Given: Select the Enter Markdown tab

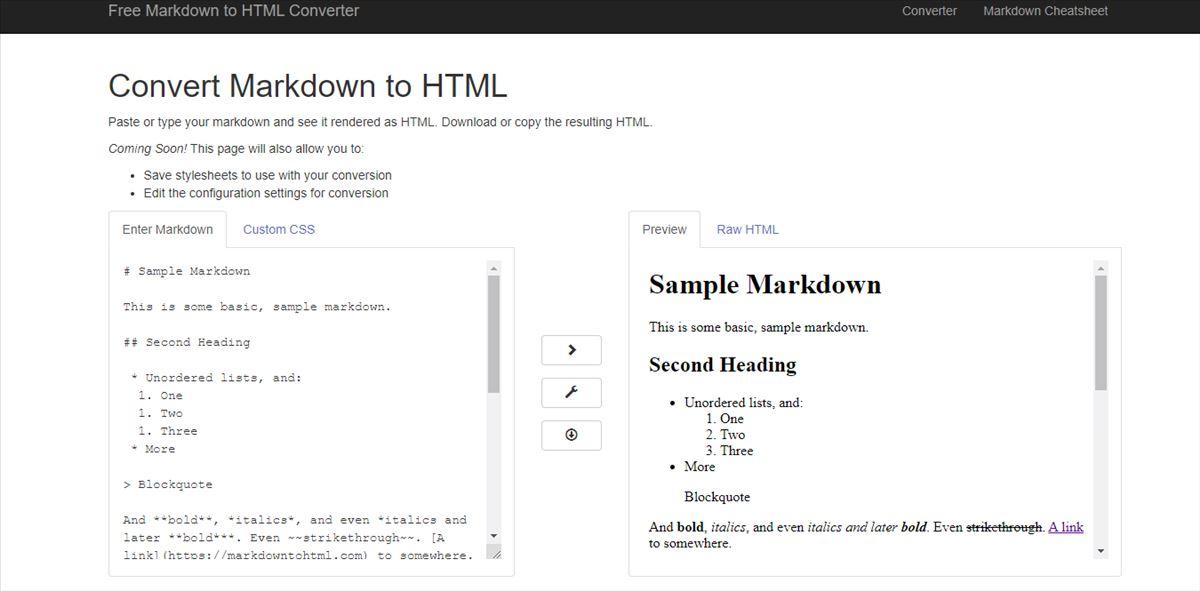Looking at the screenshot, I should click(x=167, y=229).
